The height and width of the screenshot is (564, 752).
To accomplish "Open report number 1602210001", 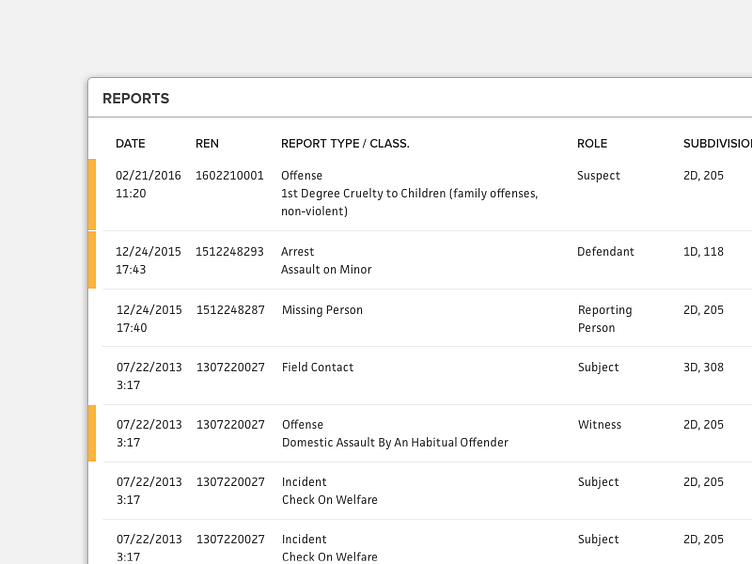I will [x=230, y=176].
